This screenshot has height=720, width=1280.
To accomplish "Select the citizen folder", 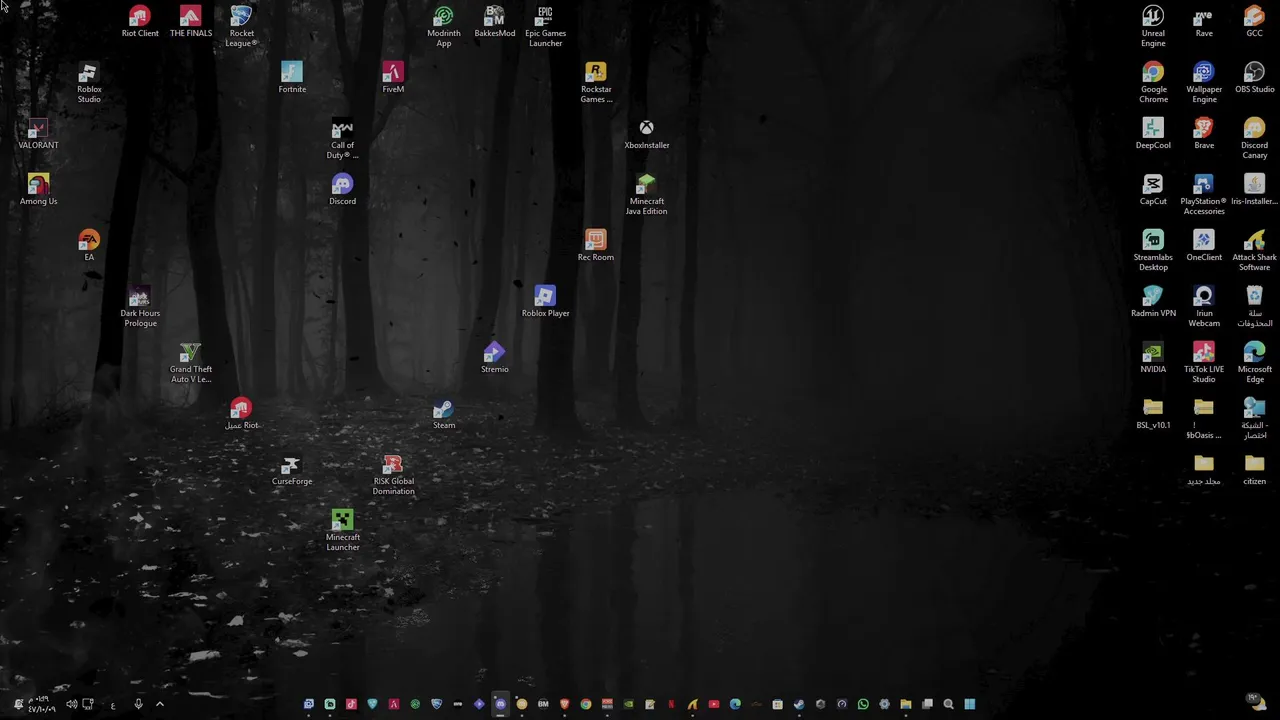I will (x=1254, y=470).
